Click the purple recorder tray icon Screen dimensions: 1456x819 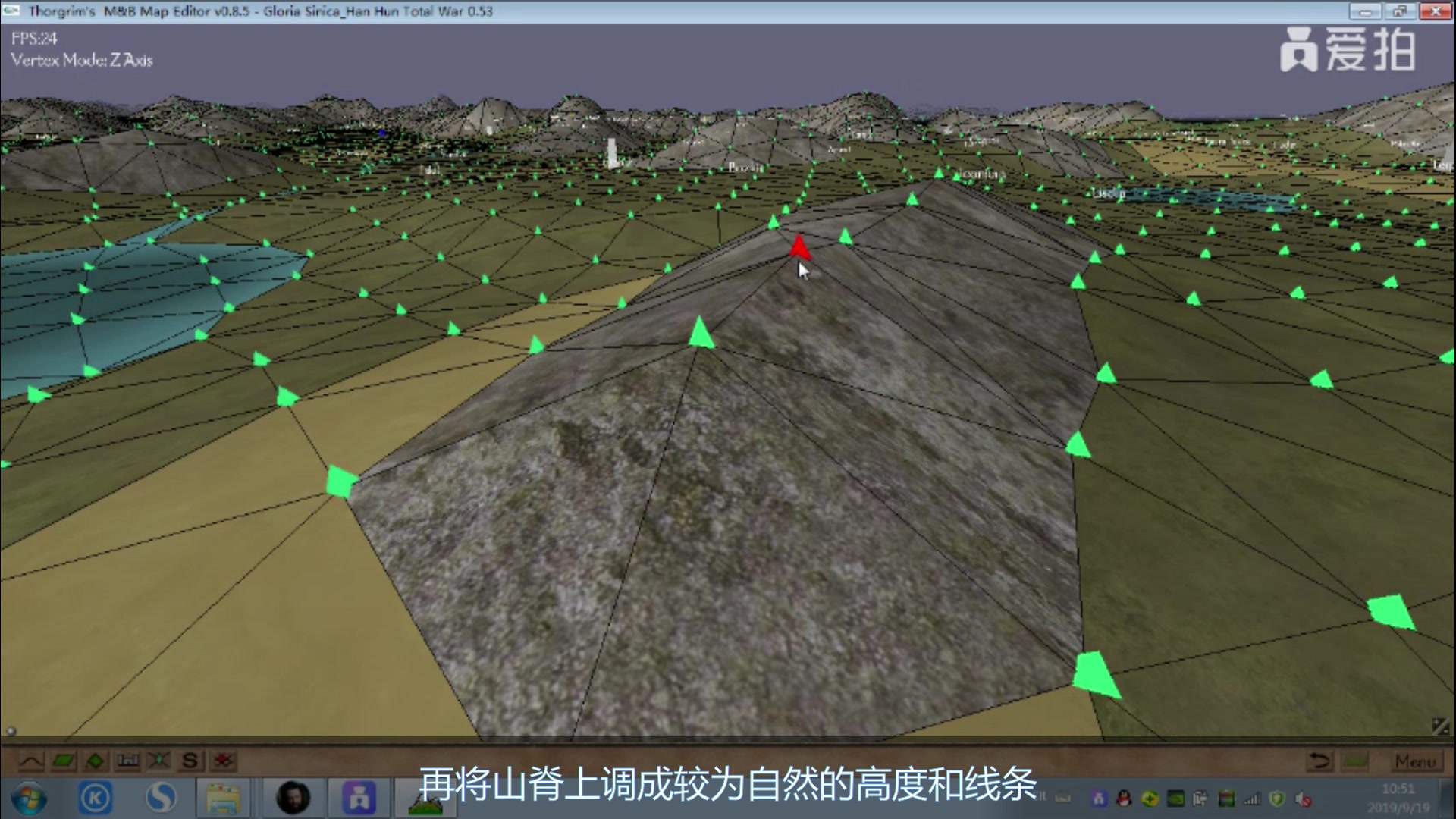[1099, 799]
